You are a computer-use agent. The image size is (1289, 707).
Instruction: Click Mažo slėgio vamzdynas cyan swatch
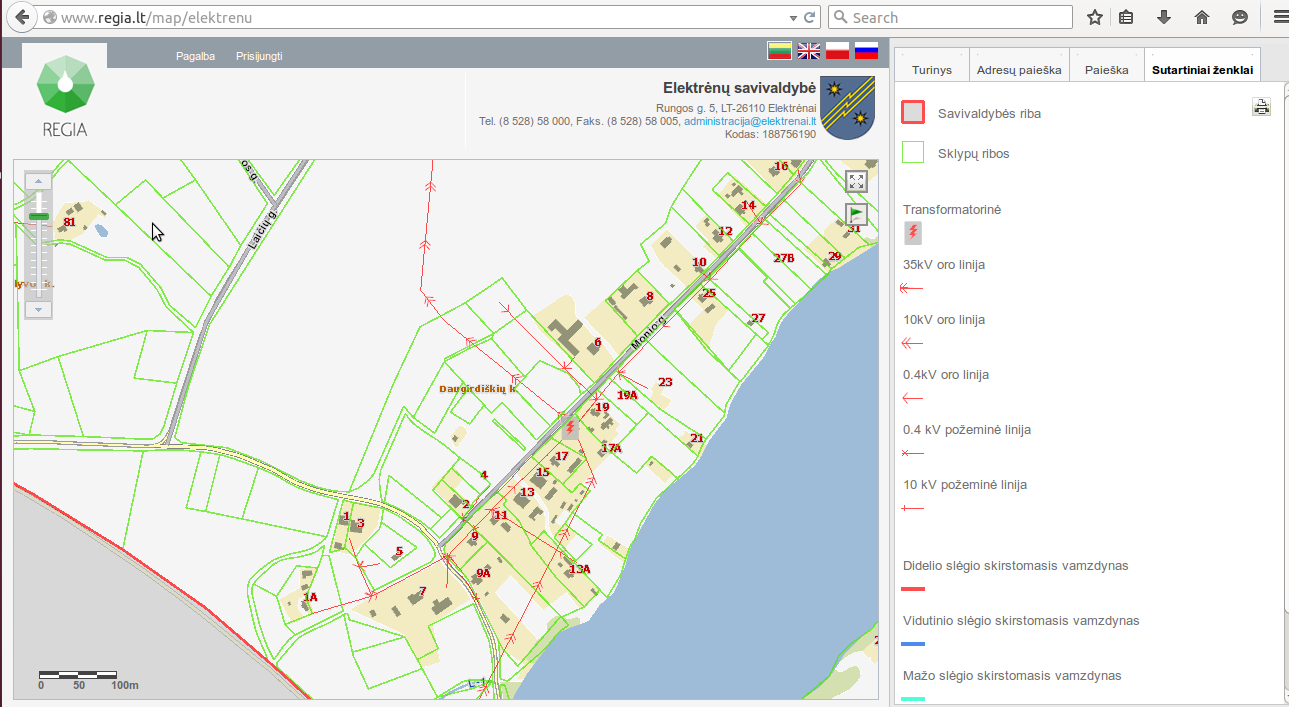(x=913, y=699)
